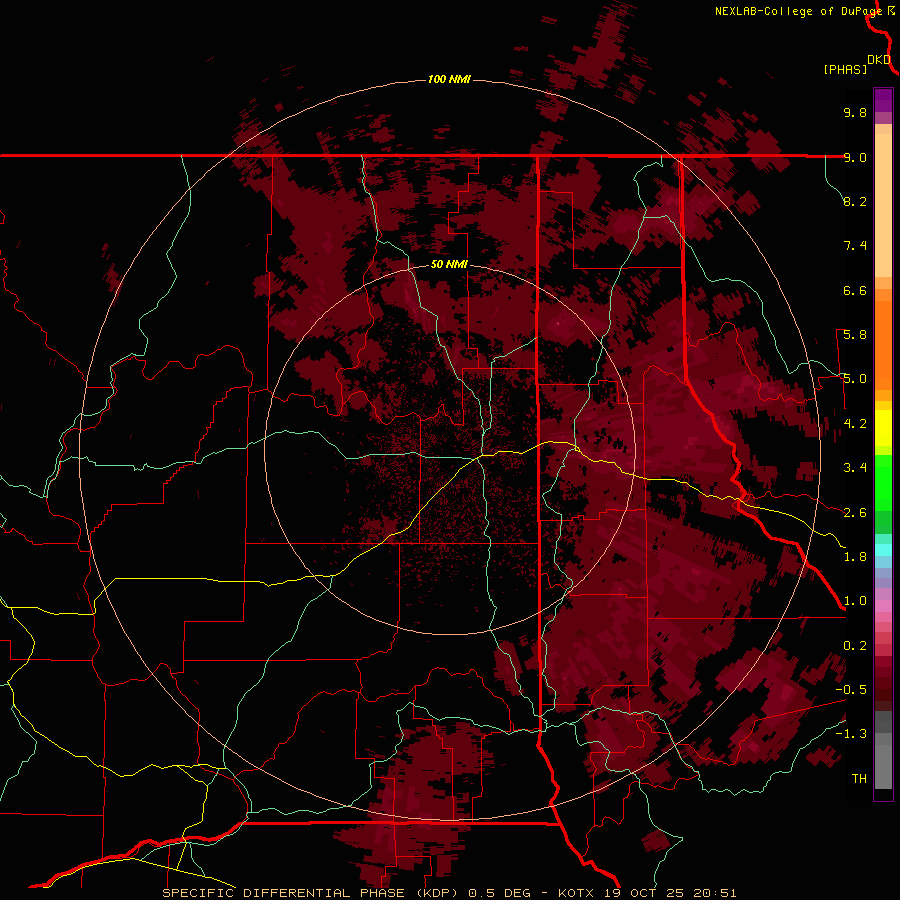Click the 5.0 value on the scale

pos(855,379)
